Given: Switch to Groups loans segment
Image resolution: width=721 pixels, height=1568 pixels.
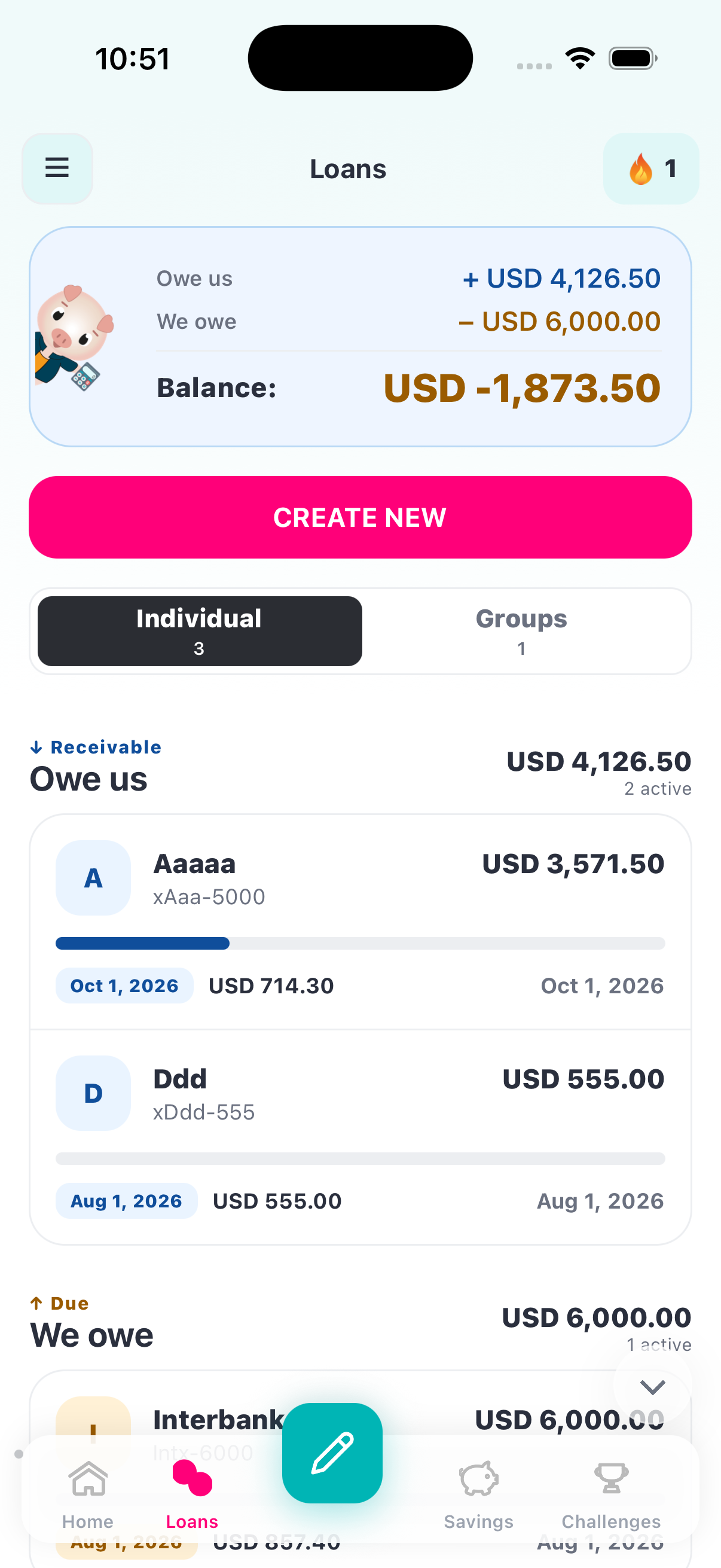Looking at the screenshot, I should point(521,630).
